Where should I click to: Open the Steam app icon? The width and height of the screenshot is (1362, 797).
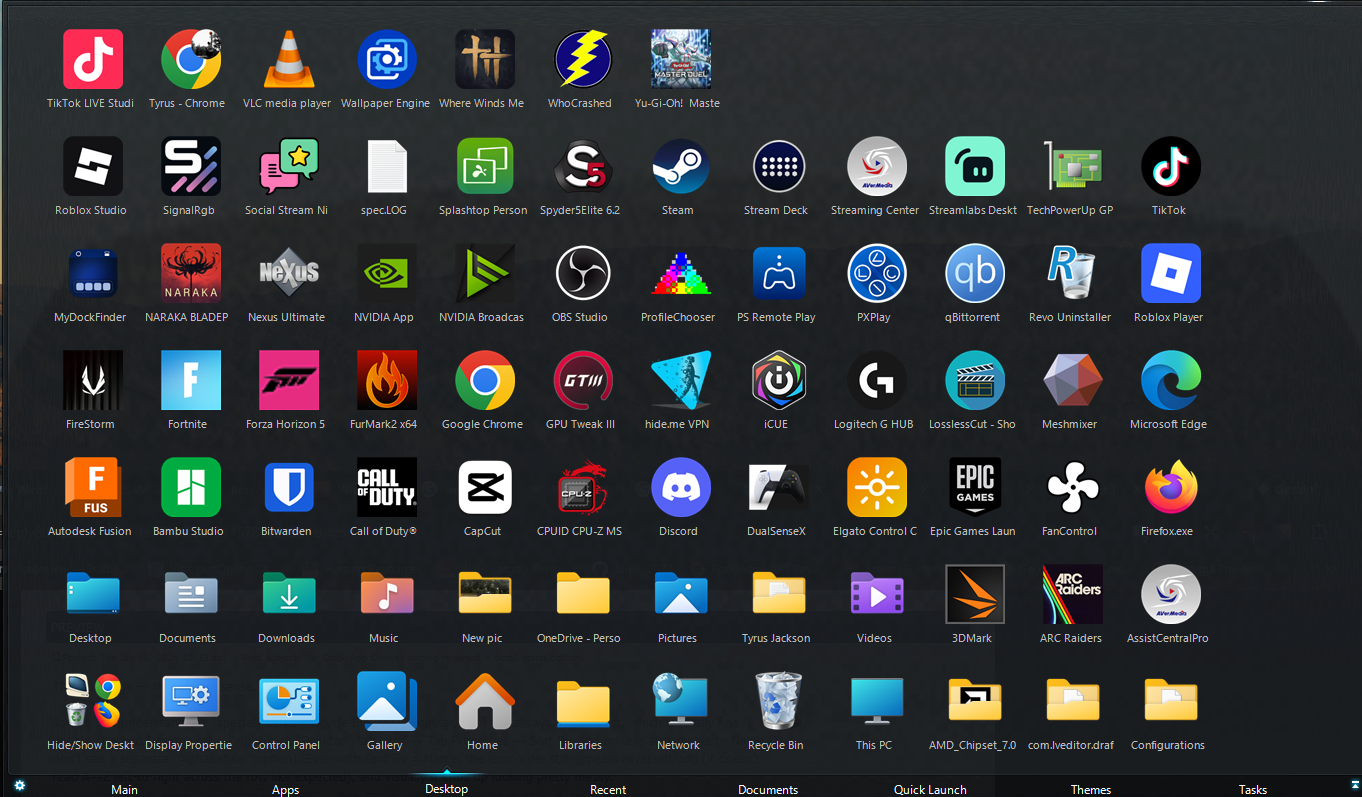point(678,167)
